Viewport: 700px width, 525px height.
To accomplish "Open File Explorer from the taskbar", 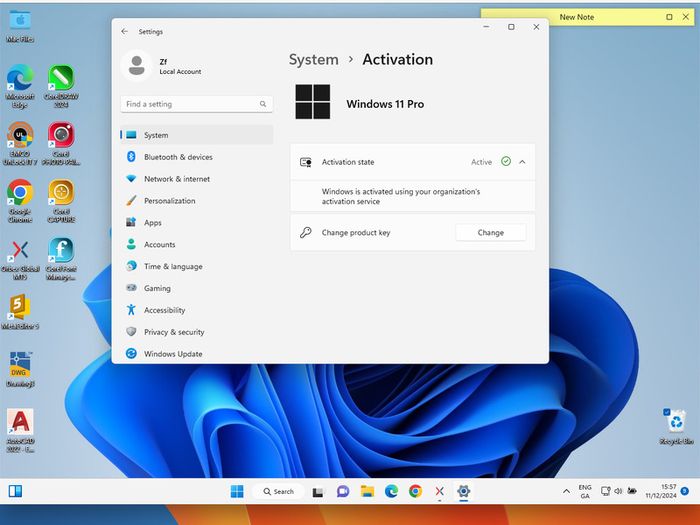I will pyautogui.click(x=367, y=492).
